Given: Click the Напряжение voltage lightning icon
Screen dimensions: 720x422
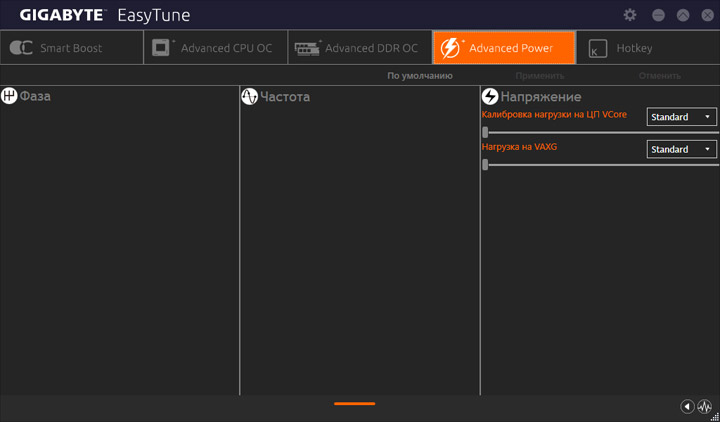Looking at the screenshot, I should click(490, 96).
